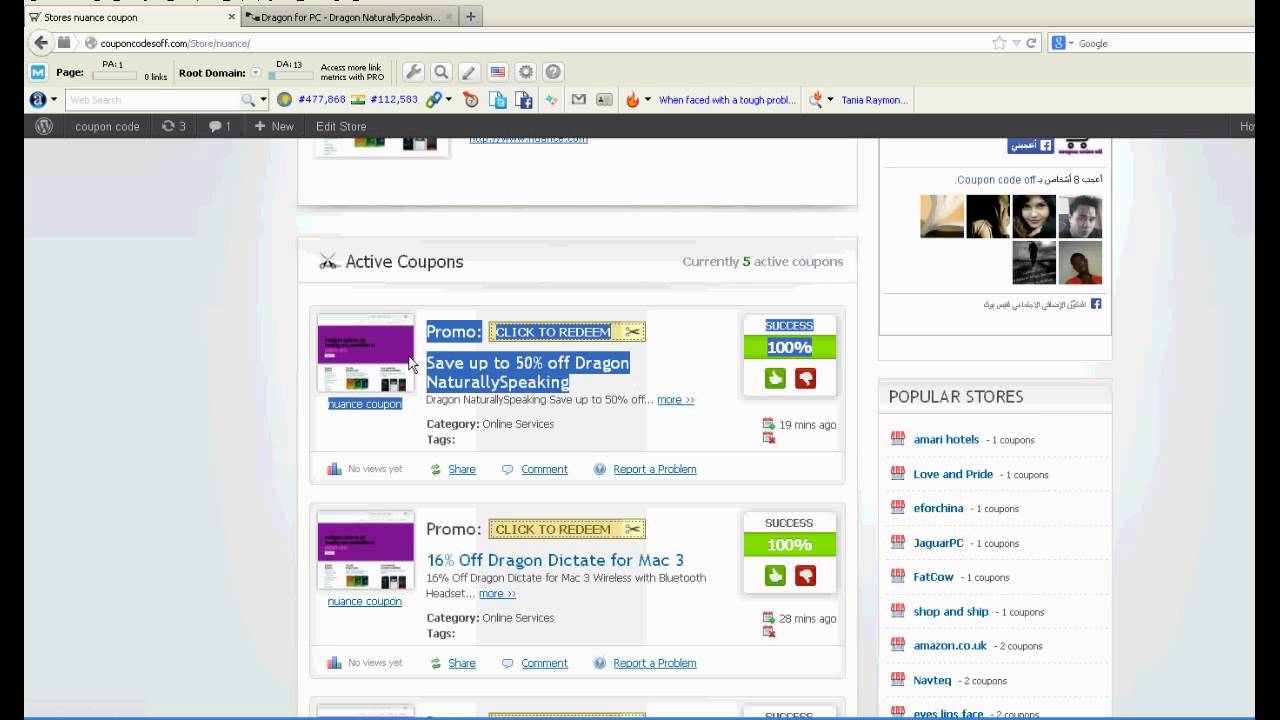Click the MozBar DA: 13 meter bar
Viewport: 1280px width, 720px height.
click(290, 75)
